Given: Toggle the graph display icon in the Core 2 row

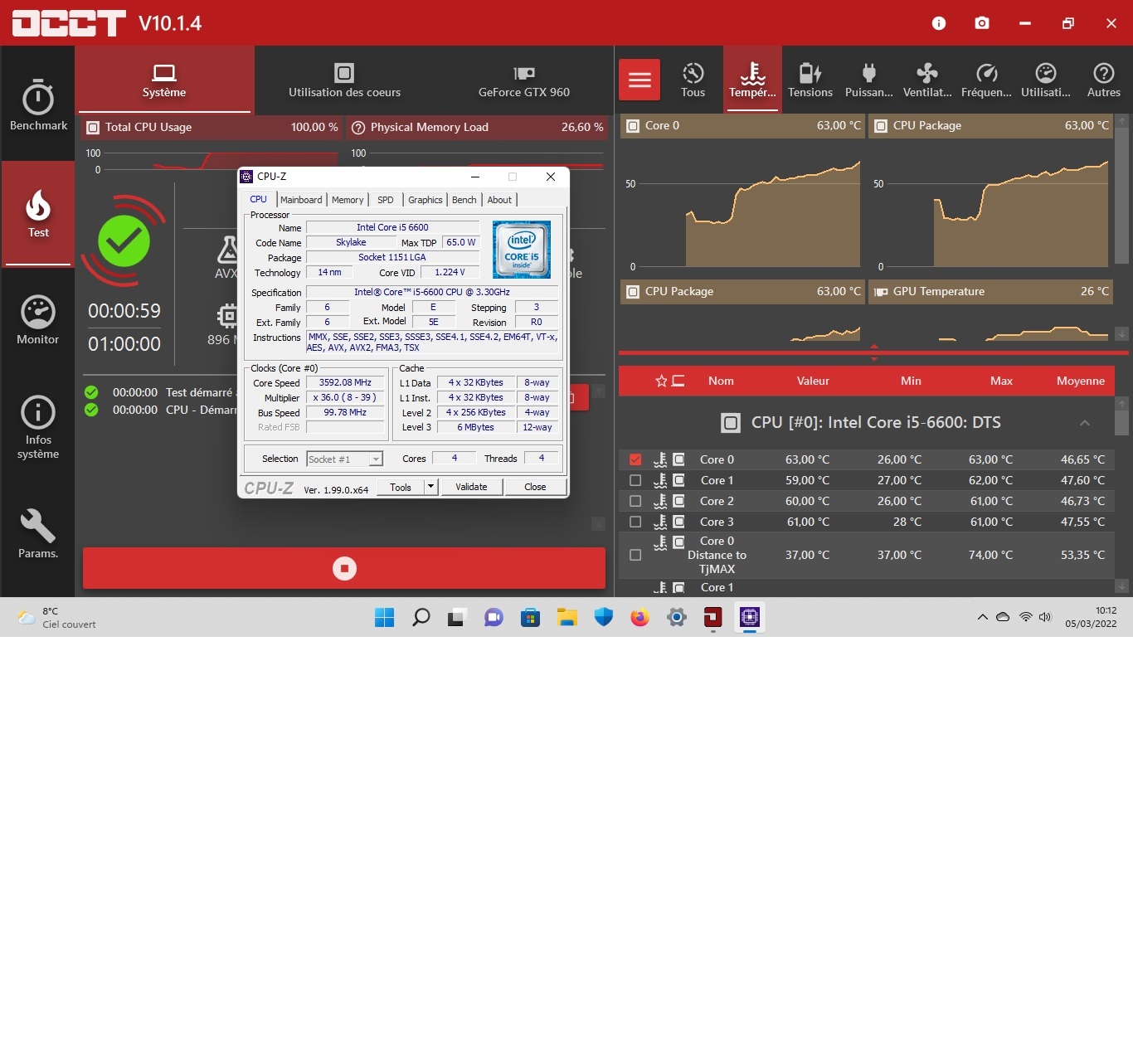Looking at the screenshot, I should pyautogui.click(x=678, y=501).
